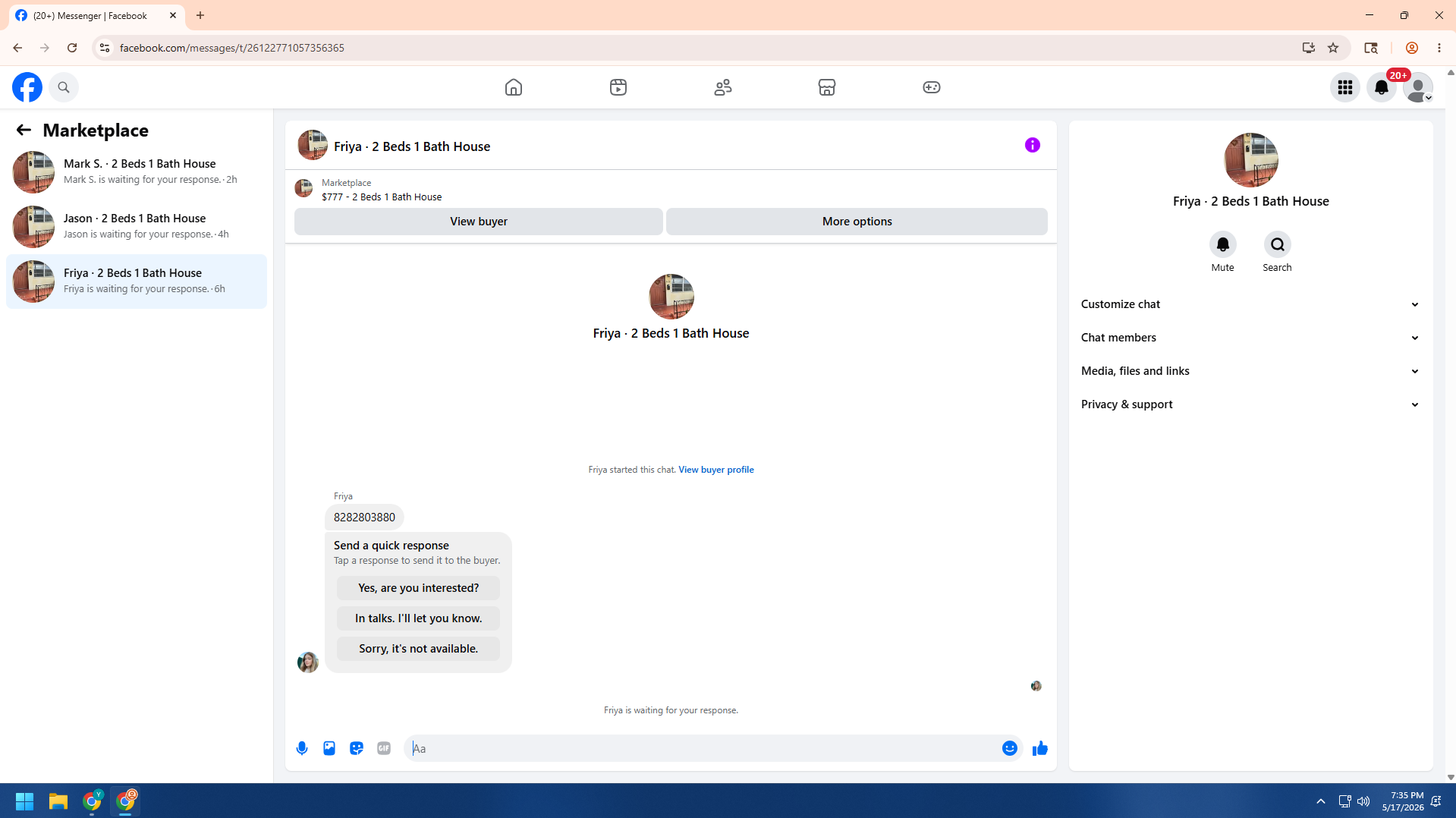Expand Privacy & support section
The width and height of the screenshot is (1456, 818).
pyautogui.click(x=1250, y=404)
